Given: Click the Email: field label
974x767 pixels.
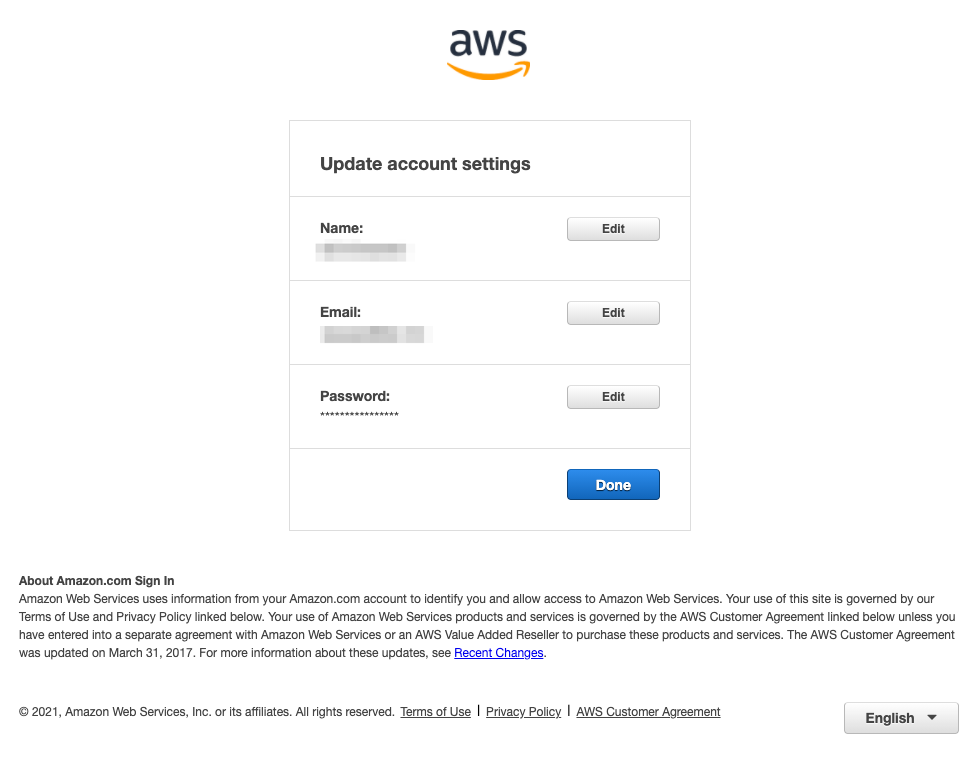Looking at the screenshot, I should [340, 312].
